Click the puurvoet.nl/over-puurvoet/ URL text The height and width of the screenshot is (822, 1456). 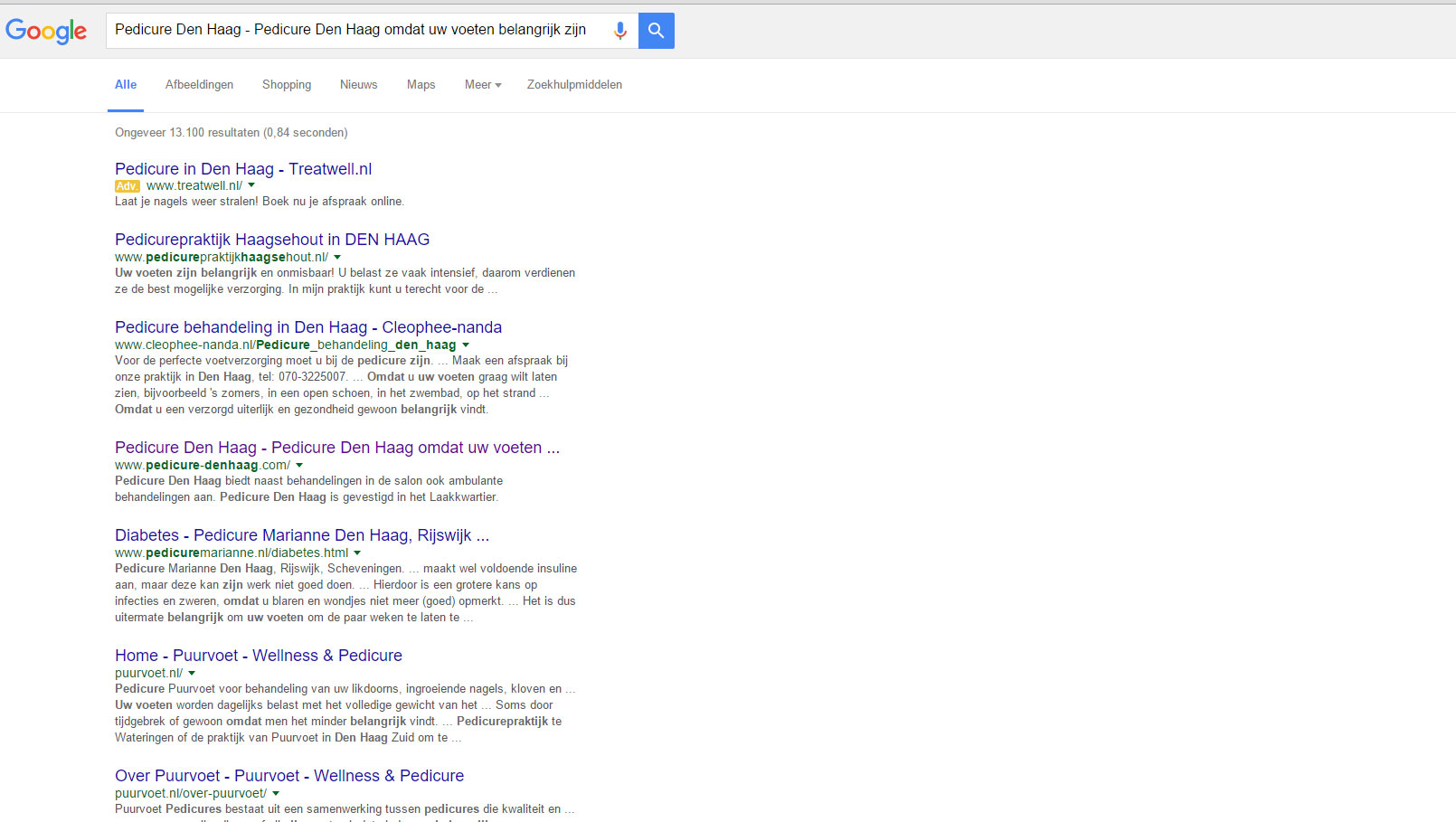191,793
